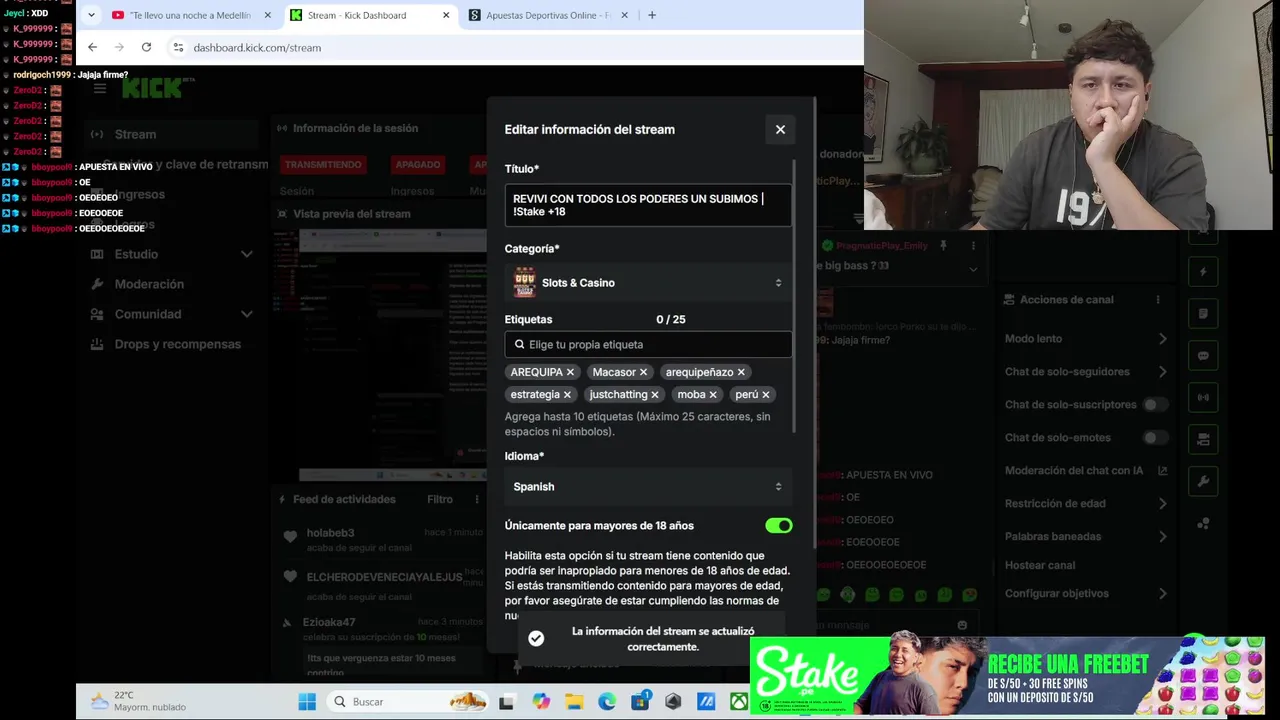Click the Kick logo
This screenshot has height=720, width=1280.
(x=152, y=88)
